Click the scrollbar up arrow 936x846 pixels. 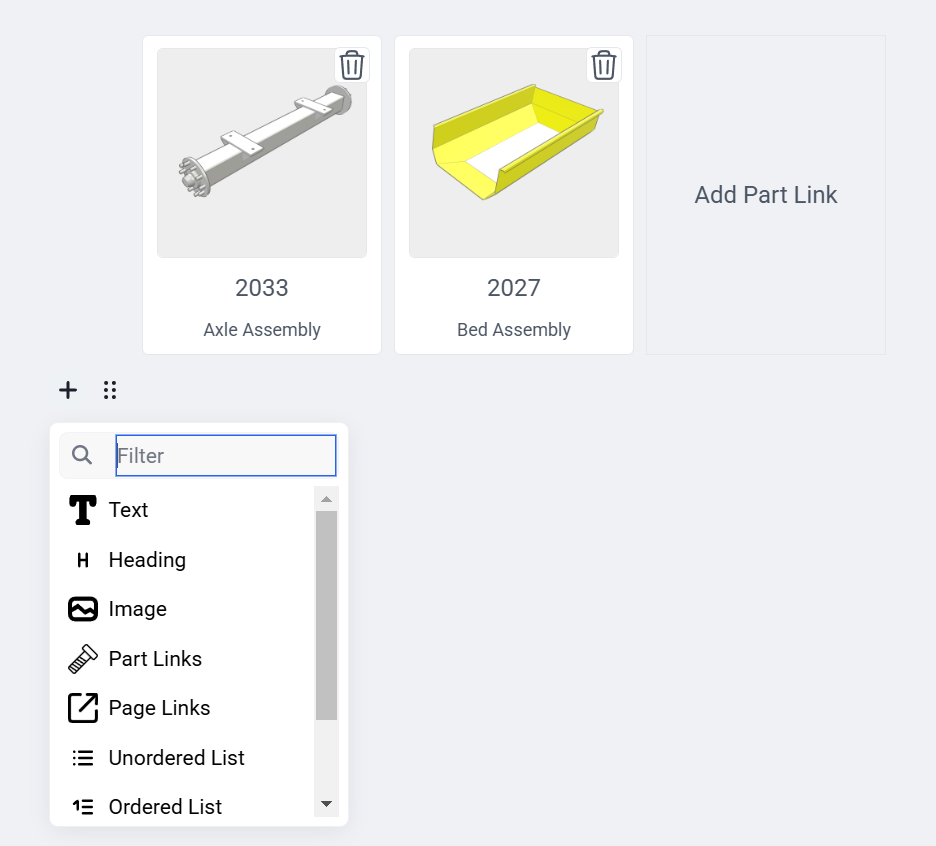326,498
